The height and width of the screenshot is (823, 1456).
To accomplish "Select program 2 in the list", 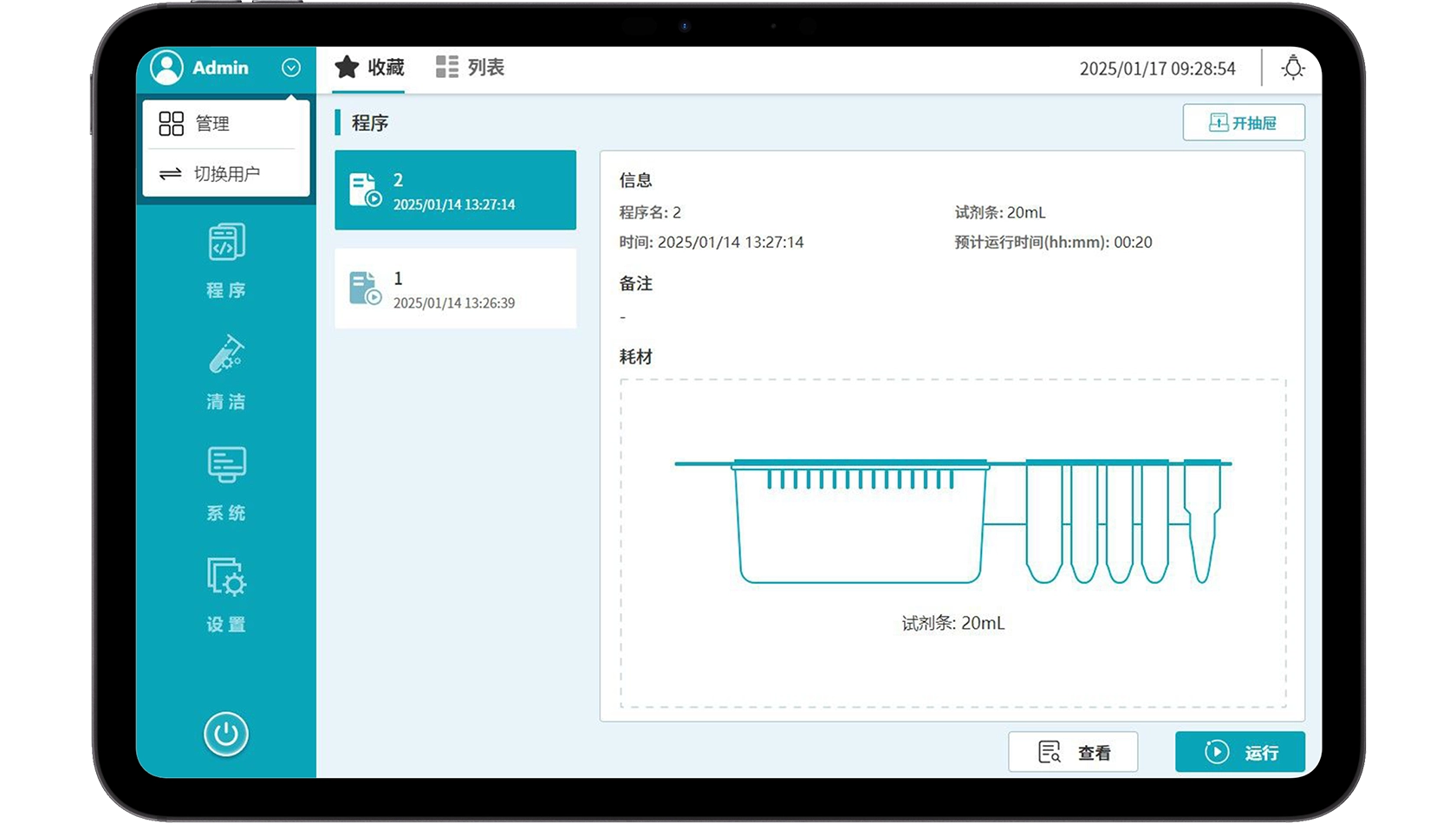I will (x=455, y=191).
